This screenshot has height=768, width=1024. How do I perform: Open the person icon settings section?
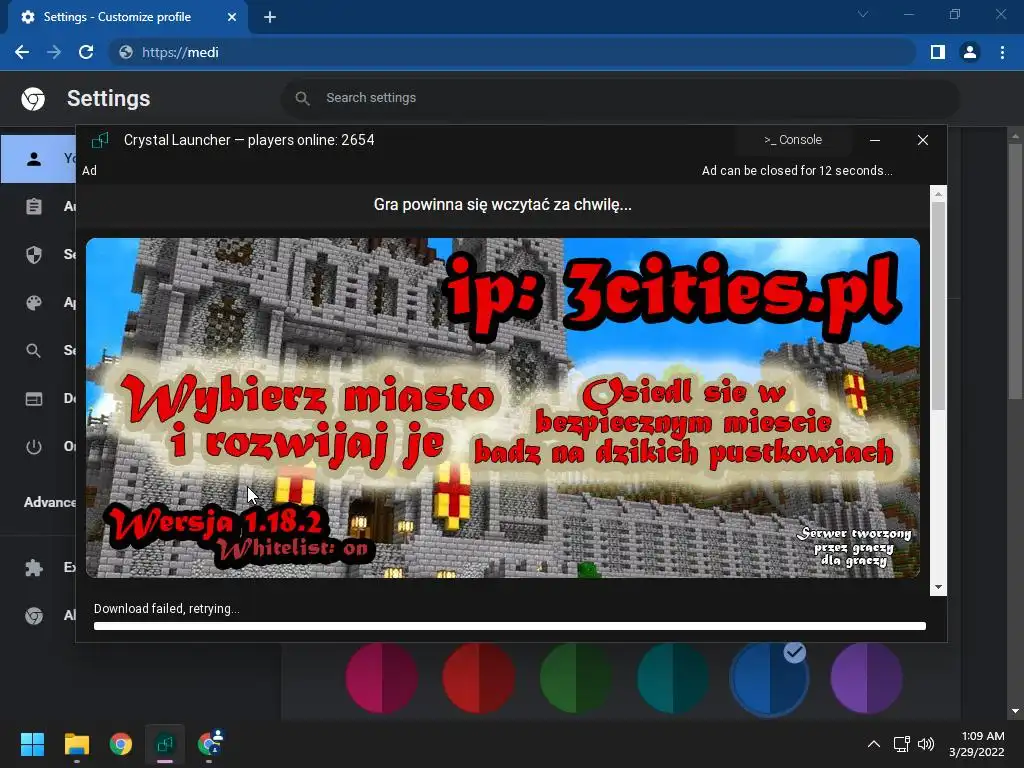coord(34,159)
